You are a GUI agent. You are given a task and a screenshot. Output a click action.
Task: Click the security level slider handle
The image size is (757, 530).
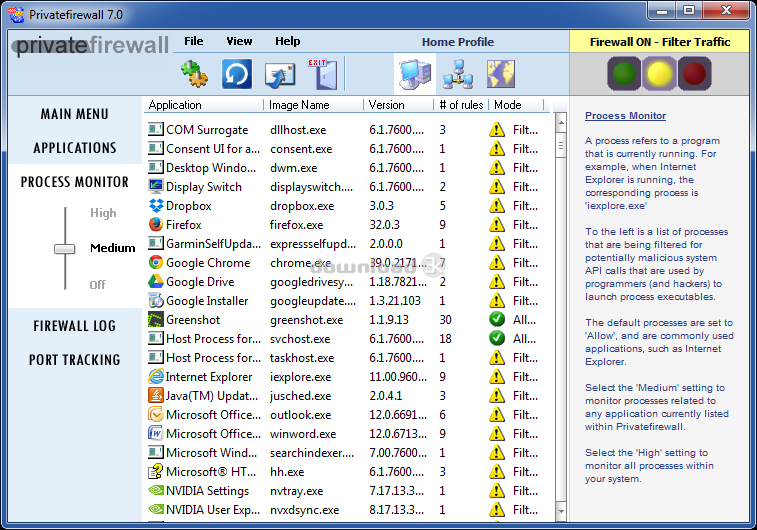(x=65, y=248)
